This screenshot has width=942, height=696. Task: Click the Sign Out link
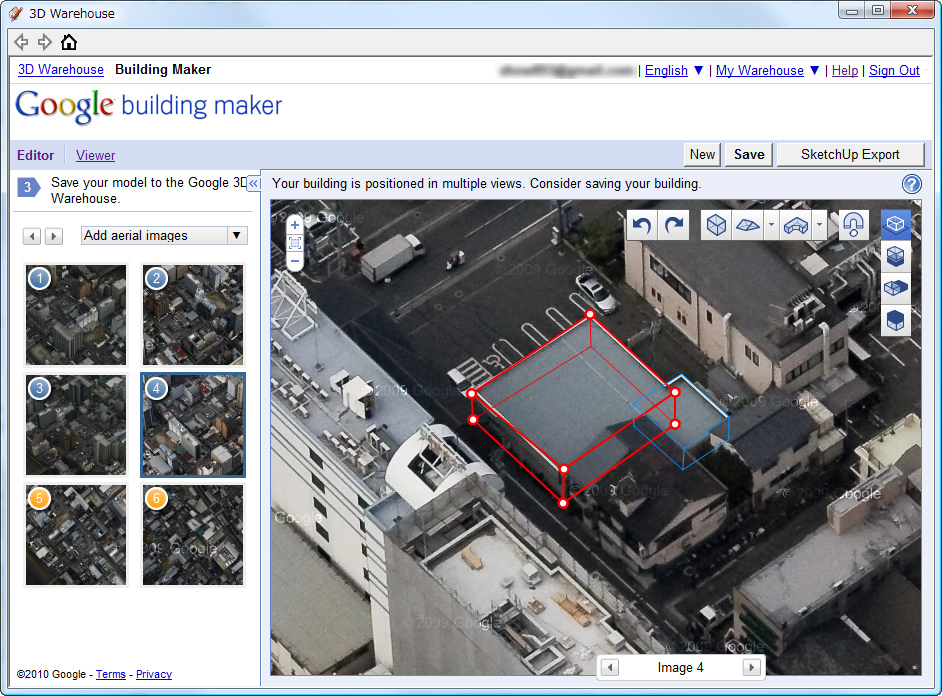click(894, 70)
